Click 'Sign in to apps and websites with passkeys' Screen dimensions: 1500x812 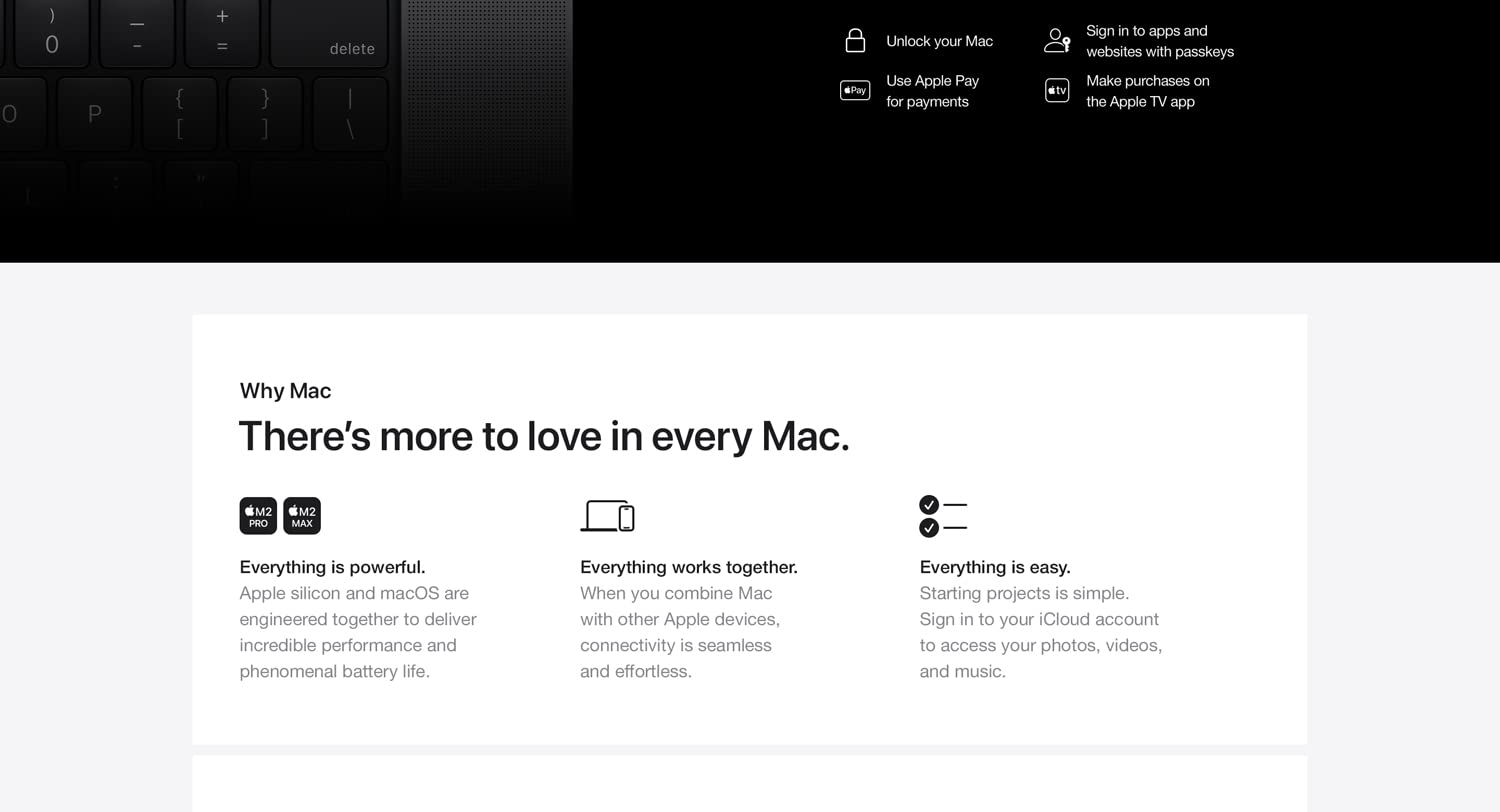pyautogui.click(x=1159, y=41)
